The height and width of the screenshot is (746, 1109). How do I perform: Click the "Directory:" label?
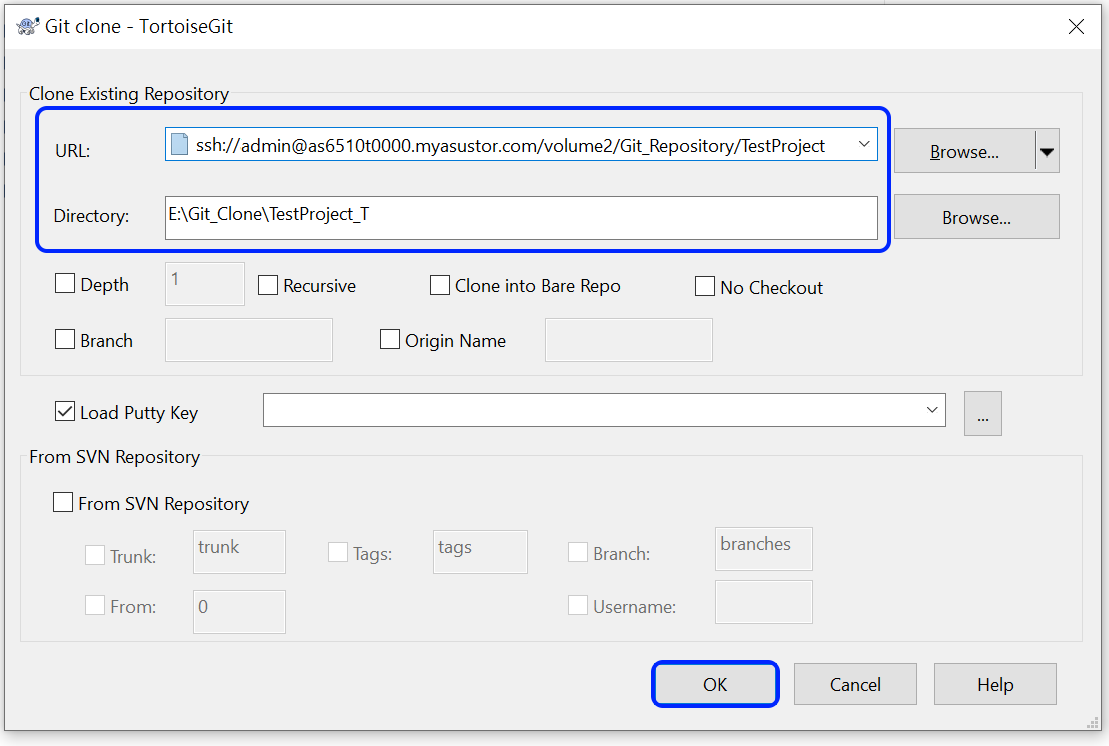(91, 216)
